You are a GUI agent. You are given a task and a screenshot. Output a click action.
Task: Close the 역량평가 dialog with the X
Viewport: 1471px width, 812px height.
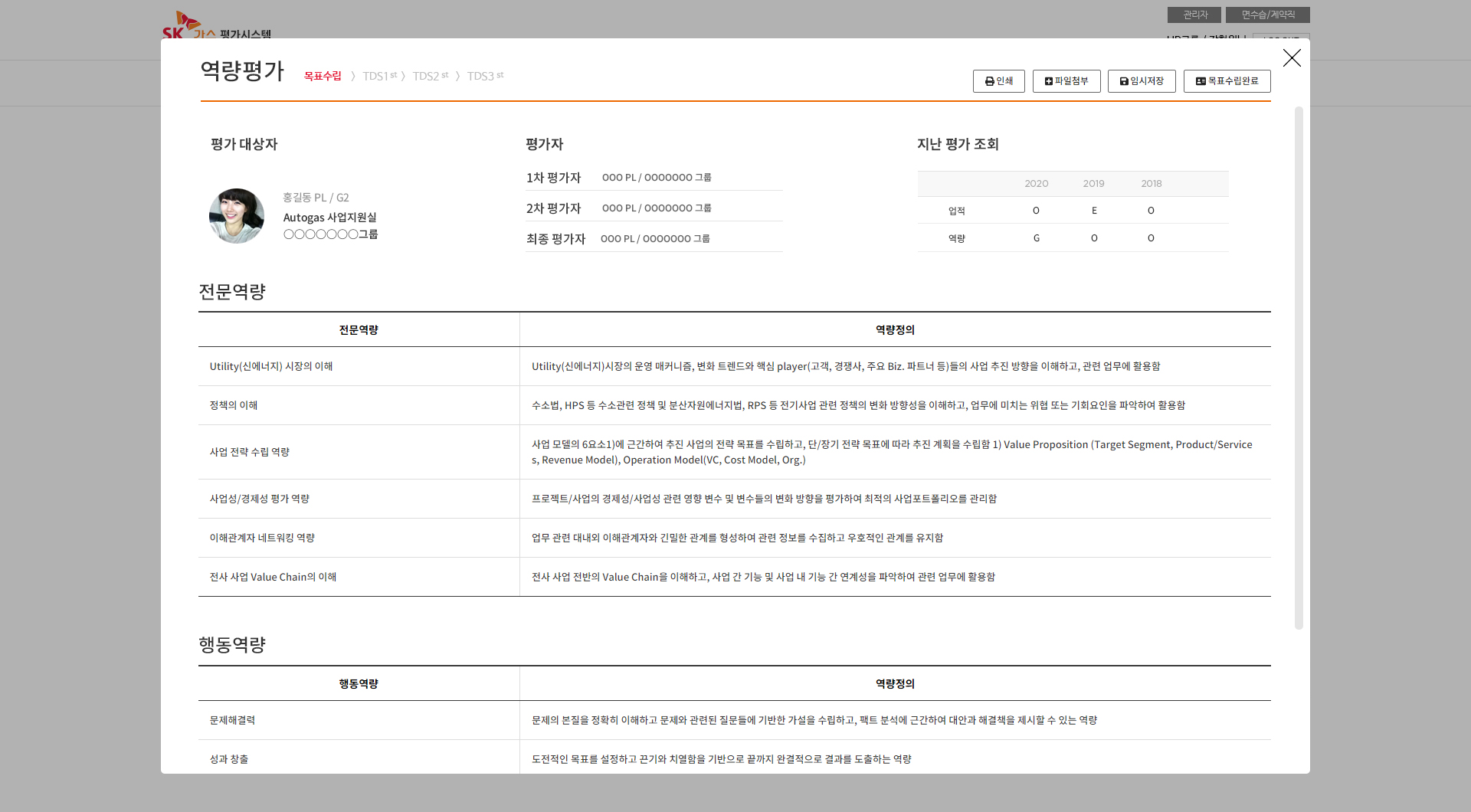1292,58
